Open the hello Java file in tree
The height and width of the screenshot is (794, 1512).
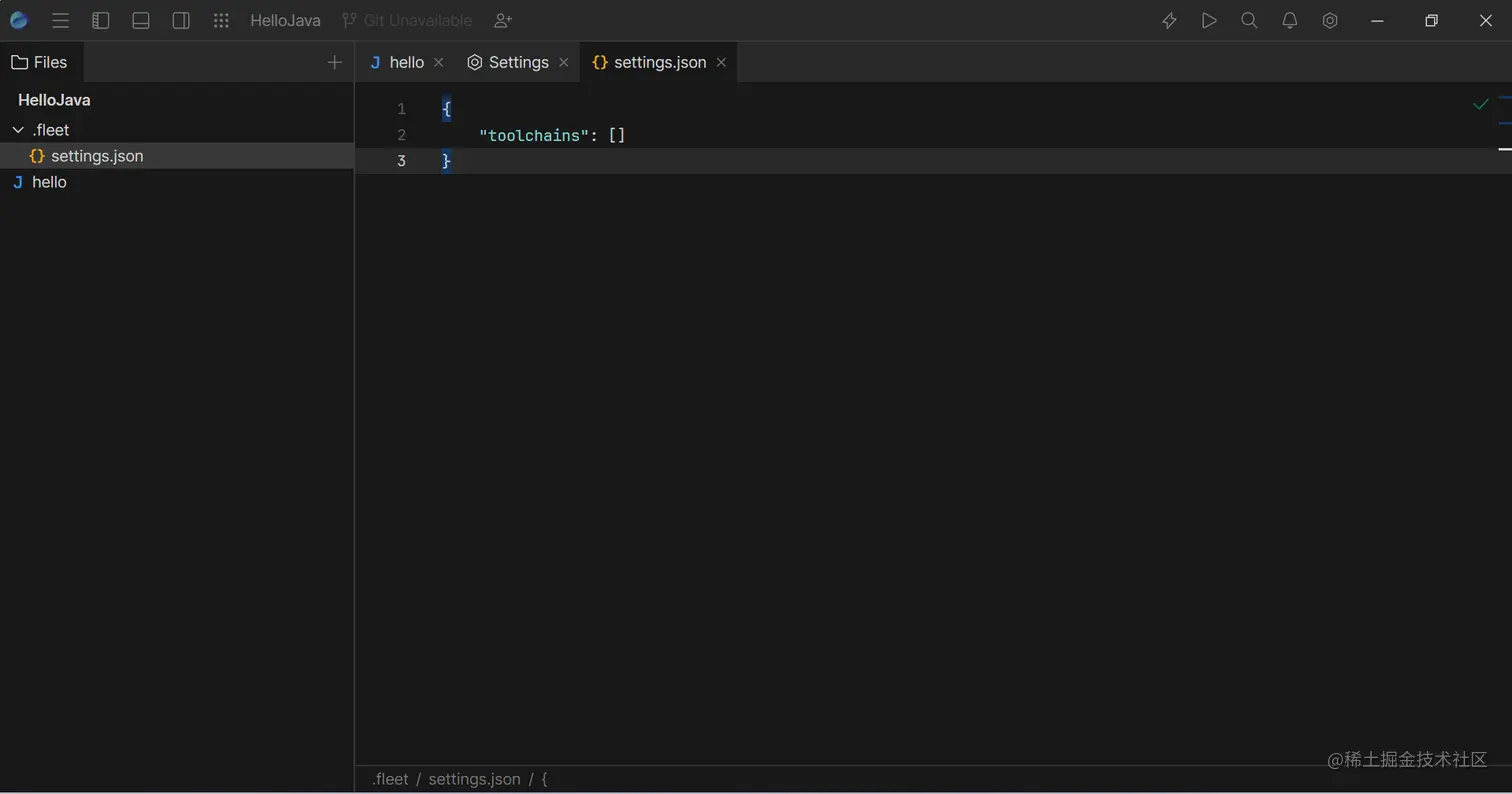177,182
